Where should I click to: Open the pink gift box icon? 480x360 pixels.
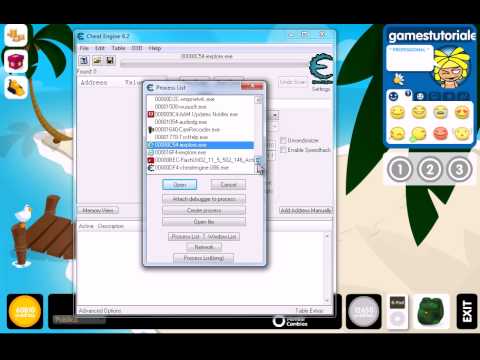(x=16, y=61)
